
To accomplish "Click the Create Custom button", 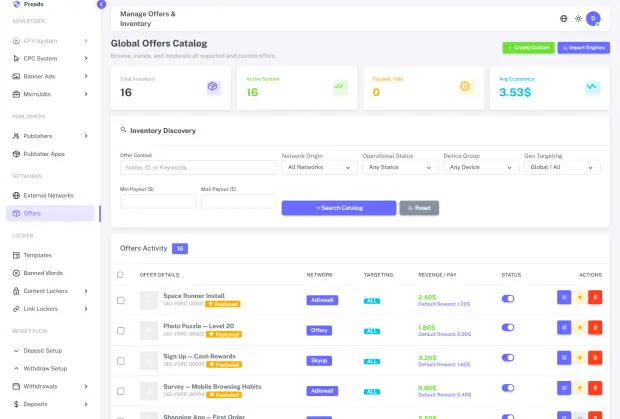I will 528,48.
